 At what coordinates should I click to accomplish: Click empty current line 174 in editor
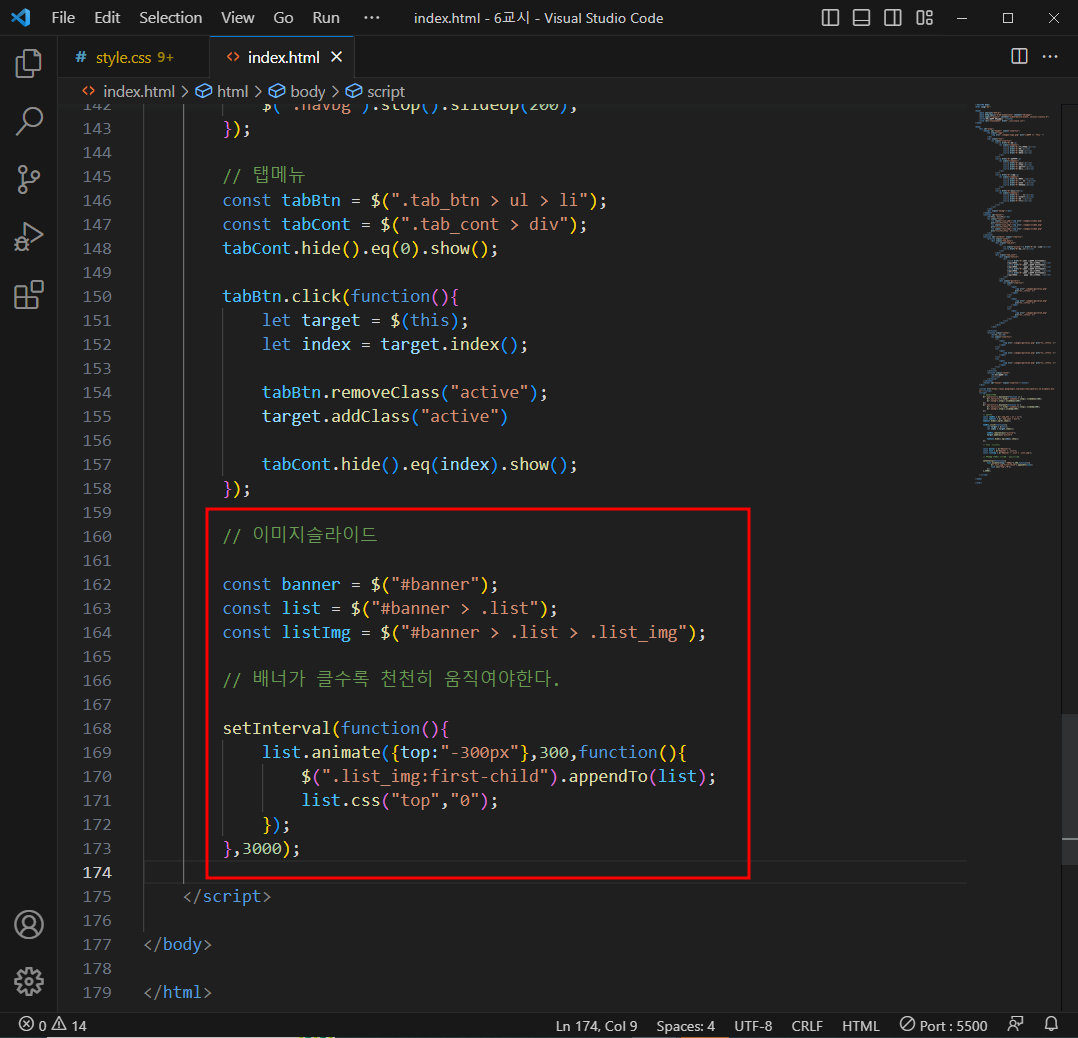coord(555,873)
